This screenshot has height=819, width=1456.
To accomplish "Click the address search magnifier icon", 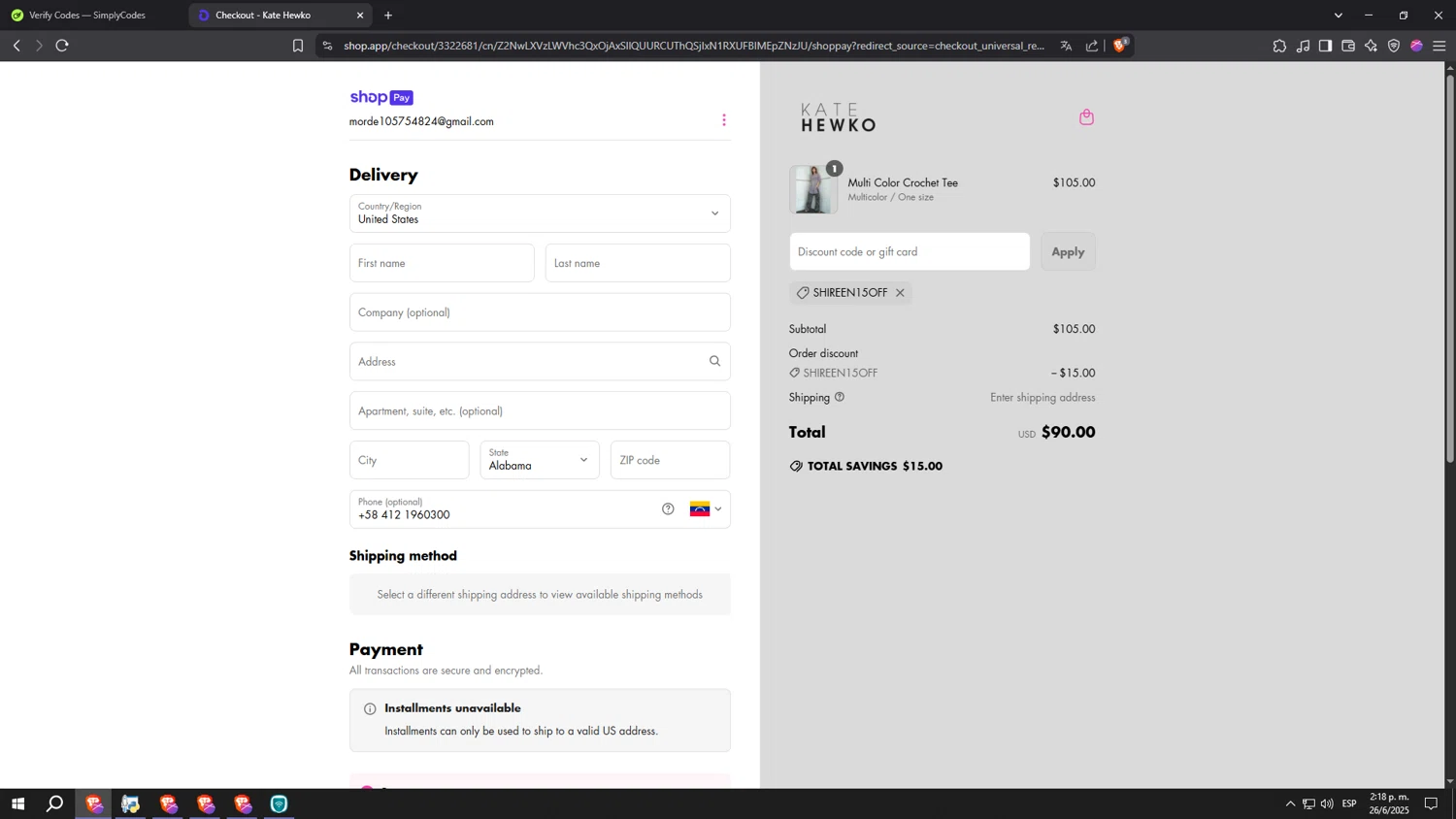I will pos(715,361).
